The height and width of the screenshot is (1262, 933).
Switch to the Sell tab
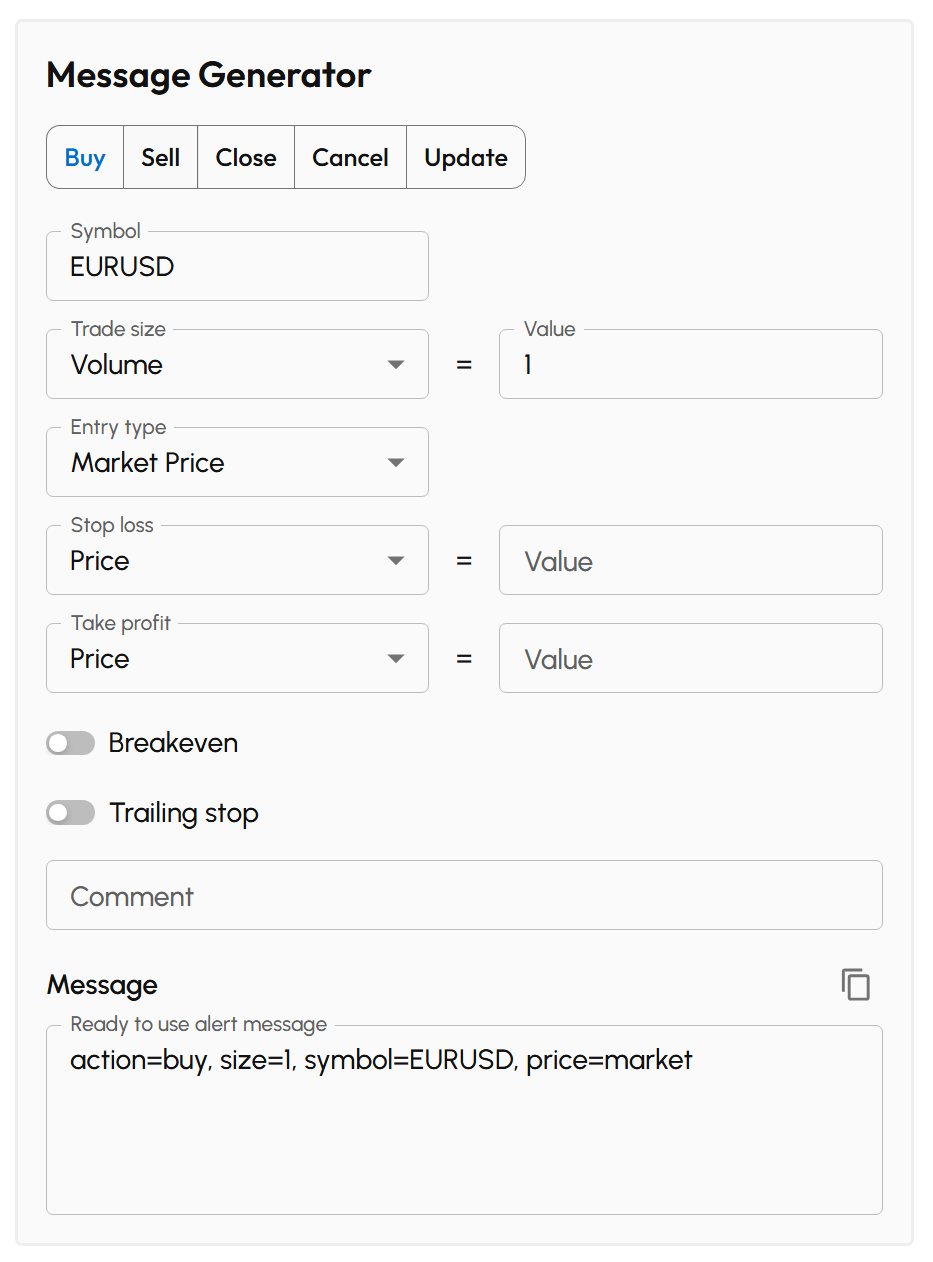click(x=160, y=157)
